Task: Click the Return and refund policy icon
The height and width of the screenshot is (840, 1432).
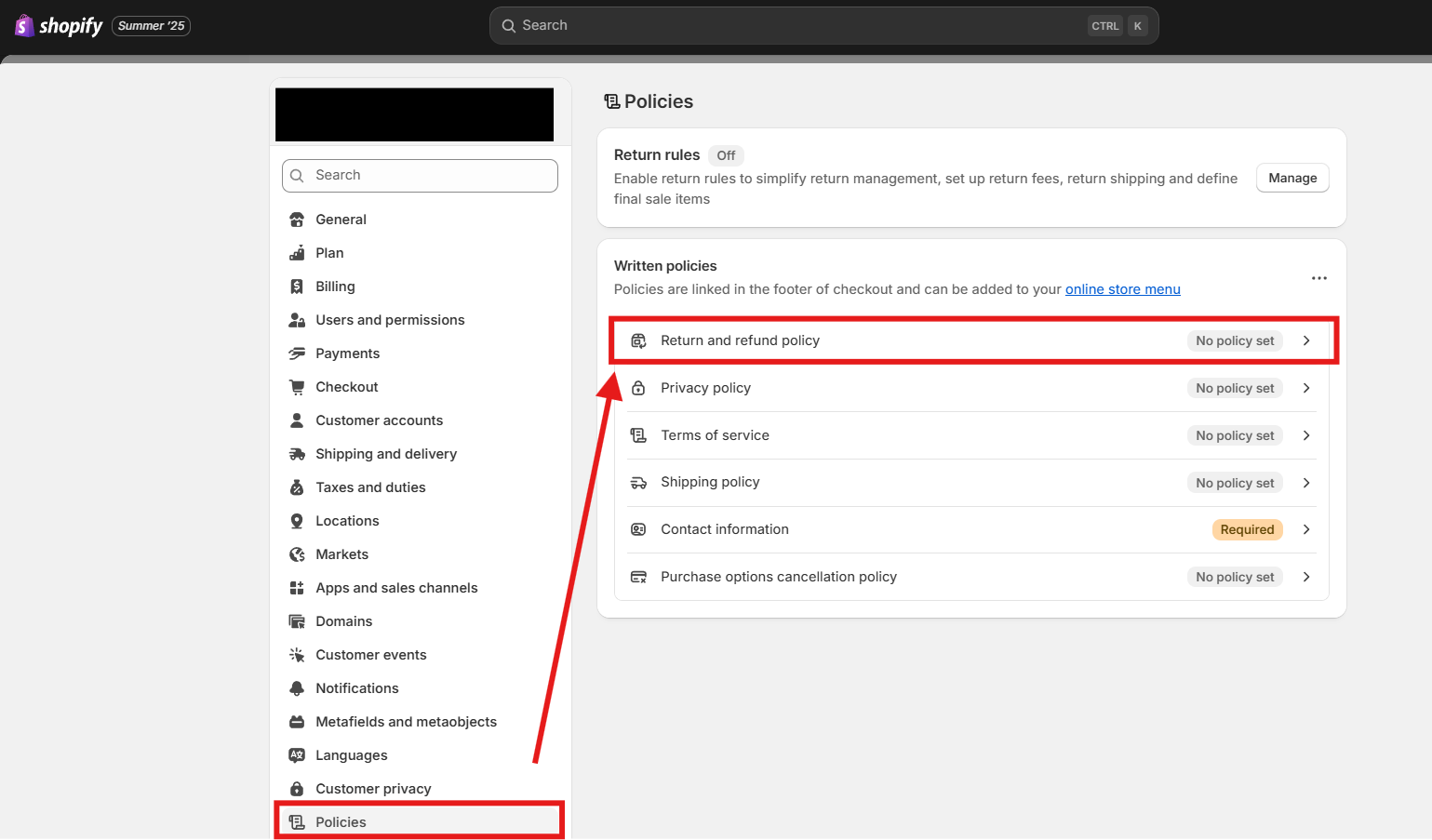Action: tap(638, 340)
